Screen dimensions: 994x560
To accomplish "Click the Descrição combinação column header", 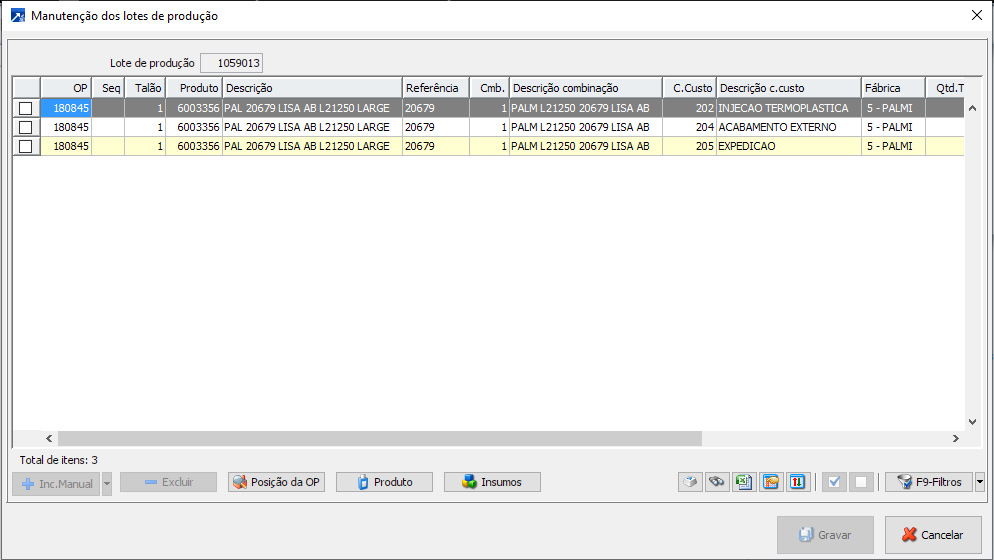I will point(586,88).
